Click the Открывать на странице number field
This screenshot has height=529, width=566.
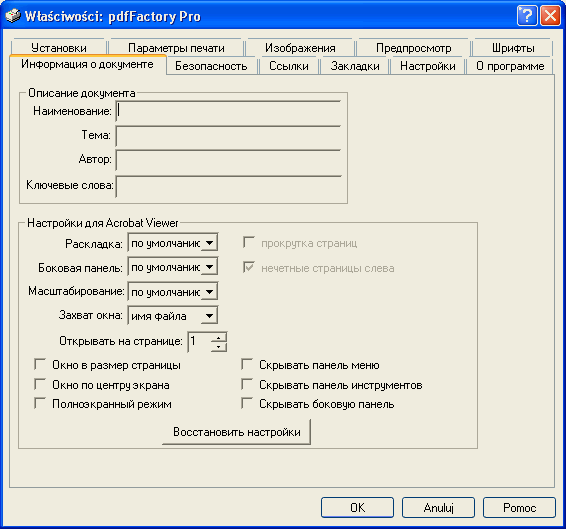pos(200,342)
